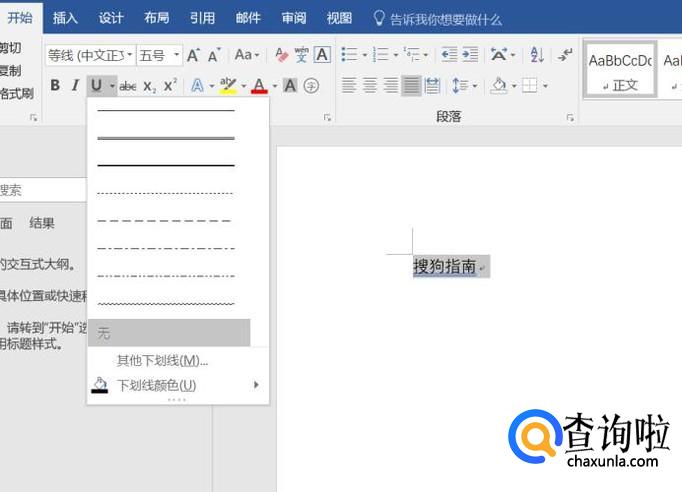Apply red font color
The height and width of the screenshot is (492, 682).
click(259, 86)
